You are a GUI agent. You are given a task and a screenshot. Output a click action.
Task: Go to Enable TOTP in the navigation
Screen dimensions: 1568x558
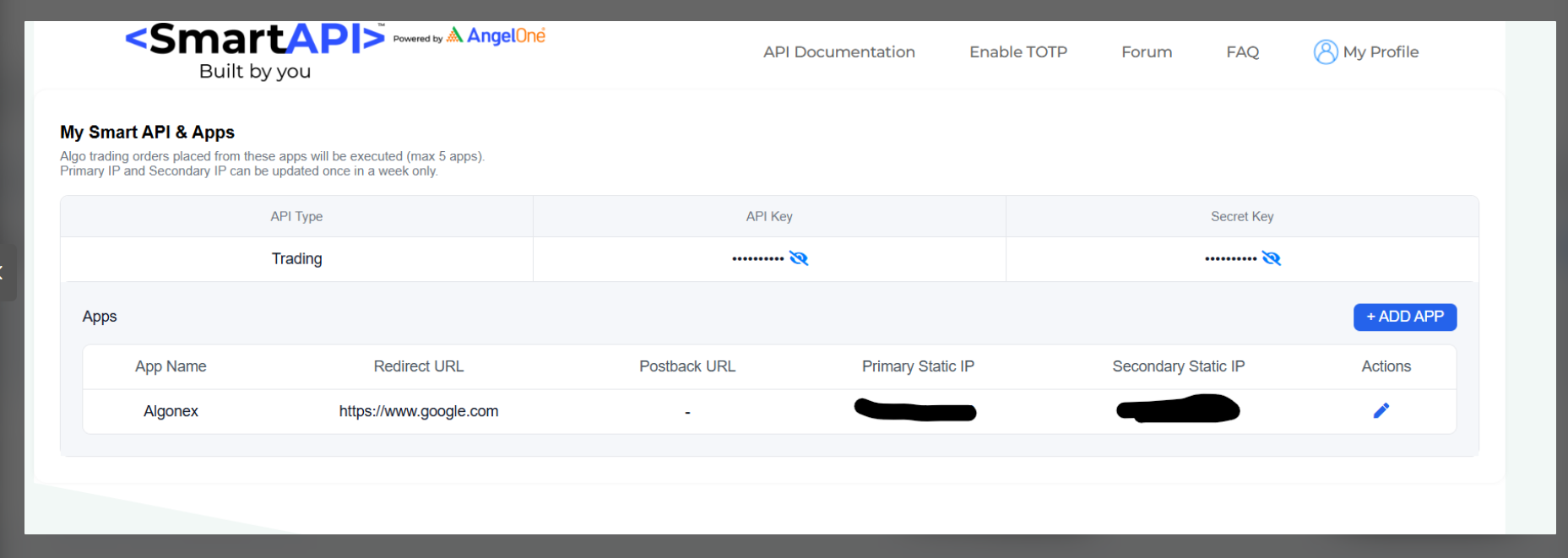[1017, 52]
